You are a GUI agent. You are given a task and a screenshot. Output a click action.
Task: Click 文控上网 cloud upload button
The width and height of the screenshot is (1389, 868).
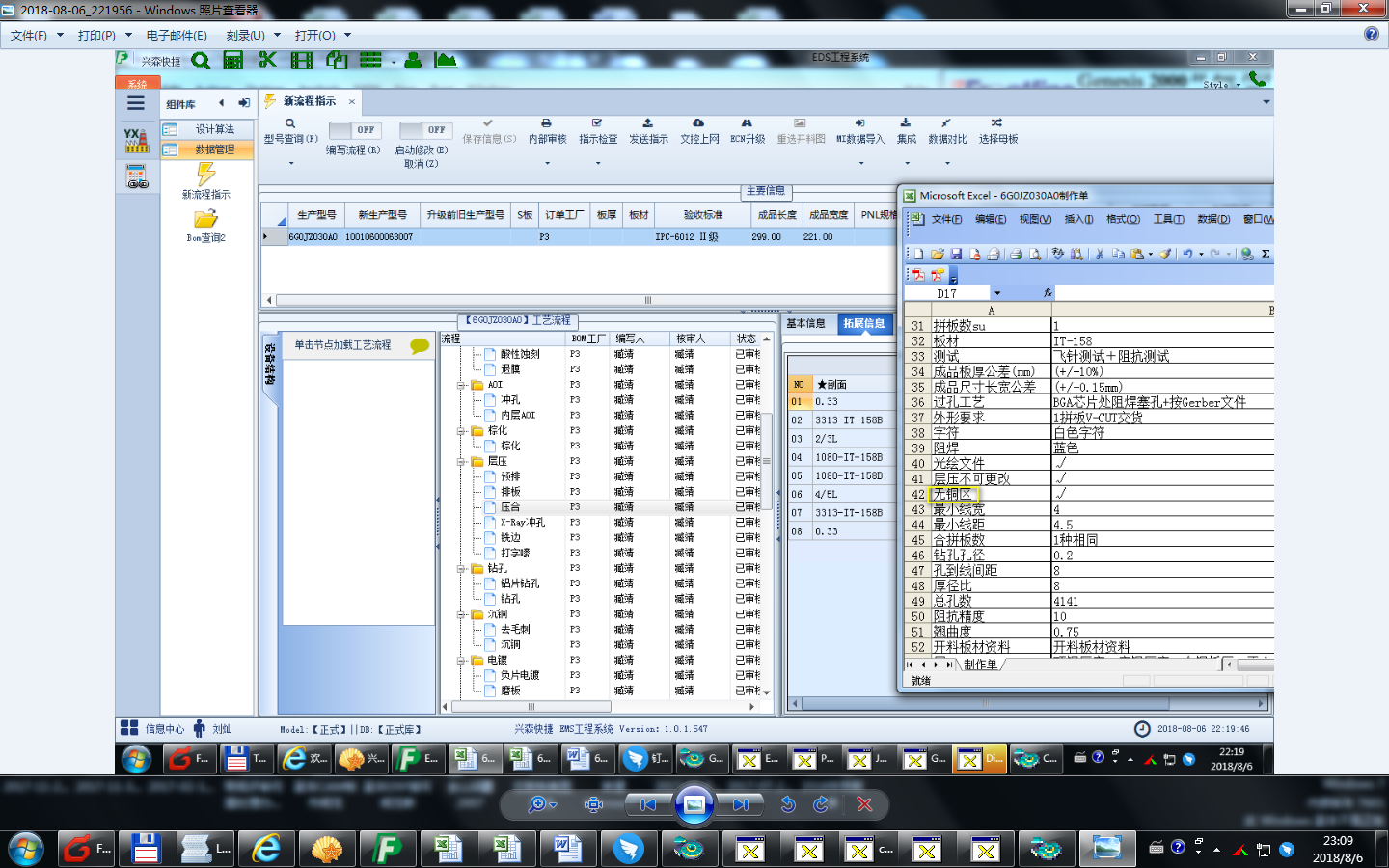click(x=699, y=131)
